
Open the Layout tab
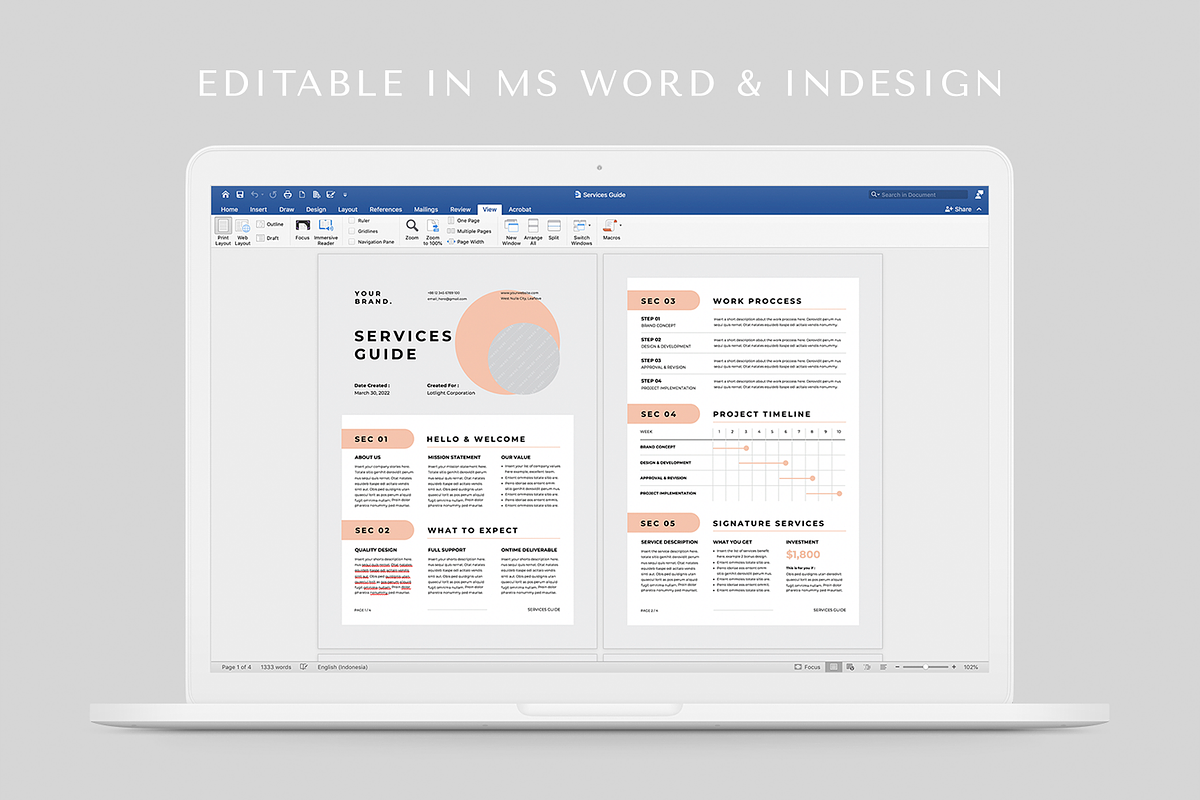(x=348, y=210)
